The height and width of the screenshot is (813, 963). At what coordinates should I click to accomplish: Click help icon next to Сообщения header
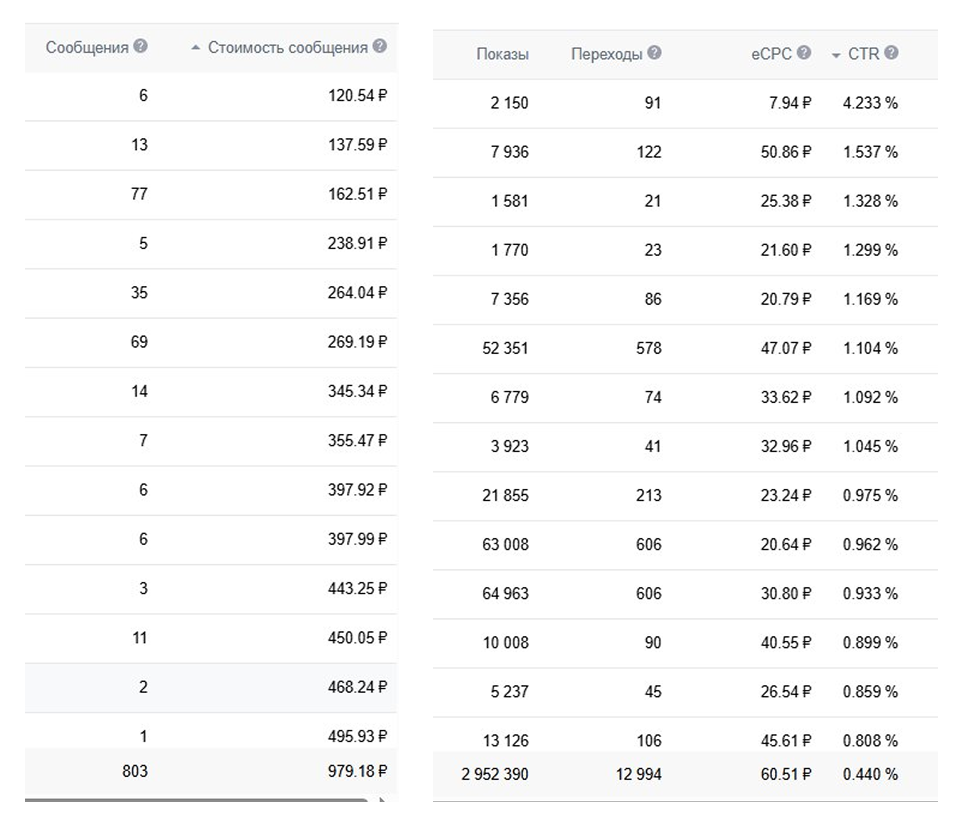(141, 47)
